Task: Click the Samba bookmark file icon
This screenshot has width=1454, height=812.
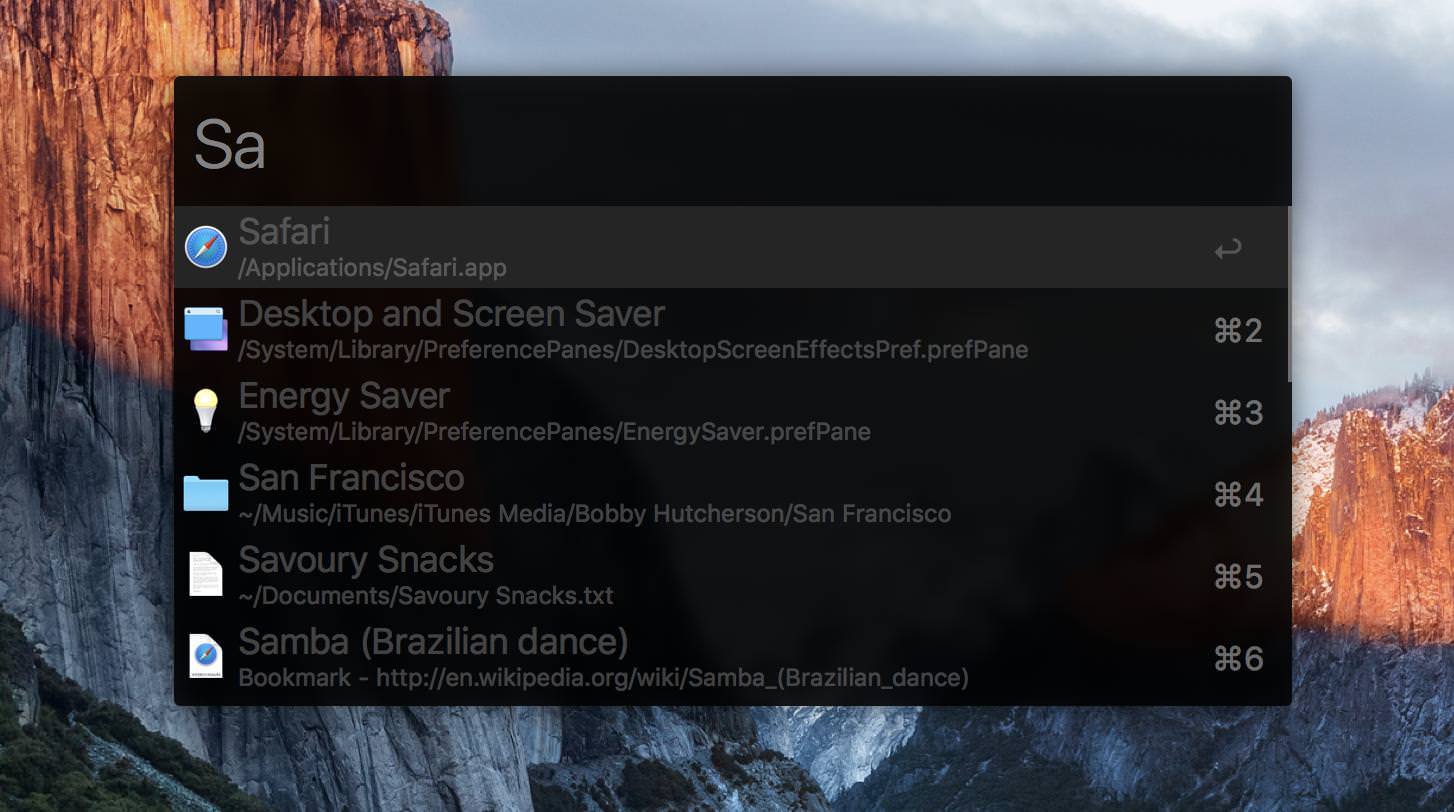Action: point(206,657)
